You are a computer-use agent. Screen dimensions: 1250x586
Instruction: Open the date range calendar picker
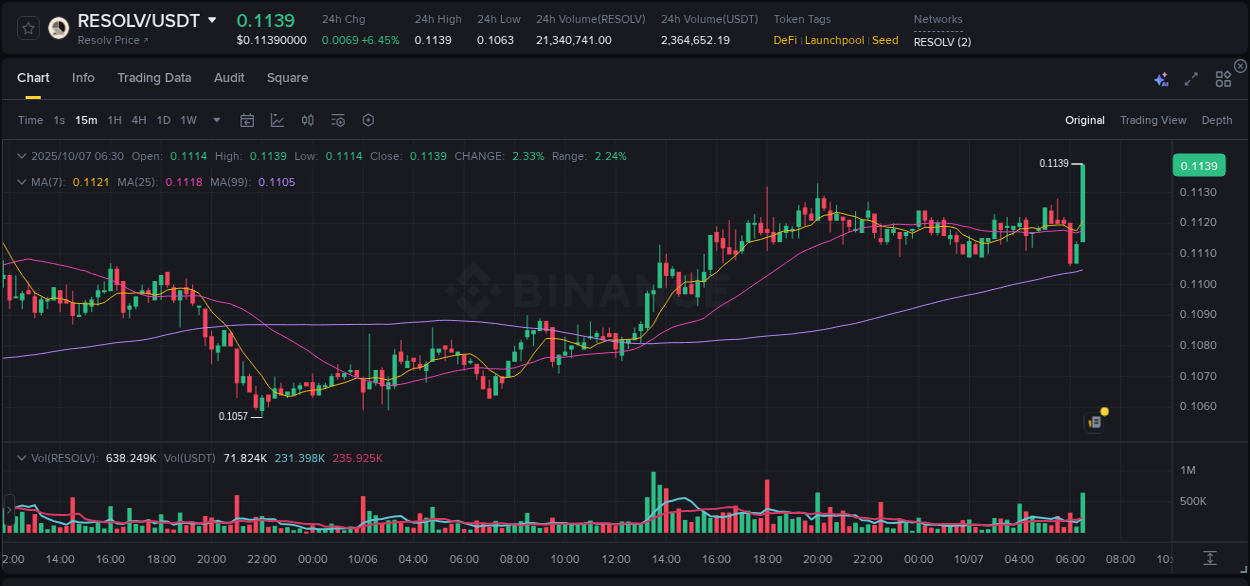coord(247,120)
